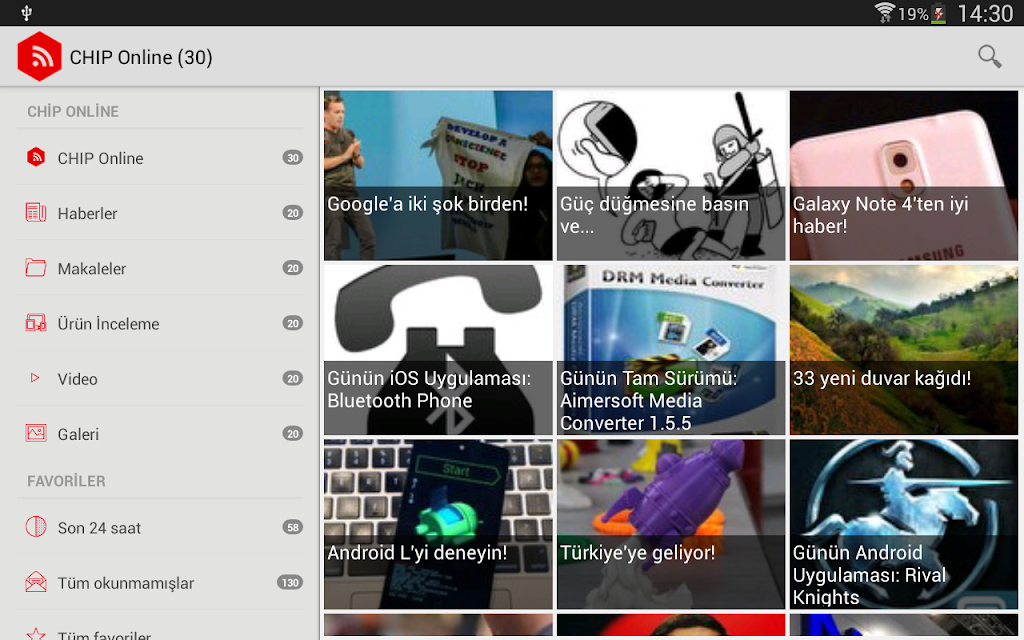Open the Günün iOS Uygulaması: Bluetooth Phone tile

[438, 350]
